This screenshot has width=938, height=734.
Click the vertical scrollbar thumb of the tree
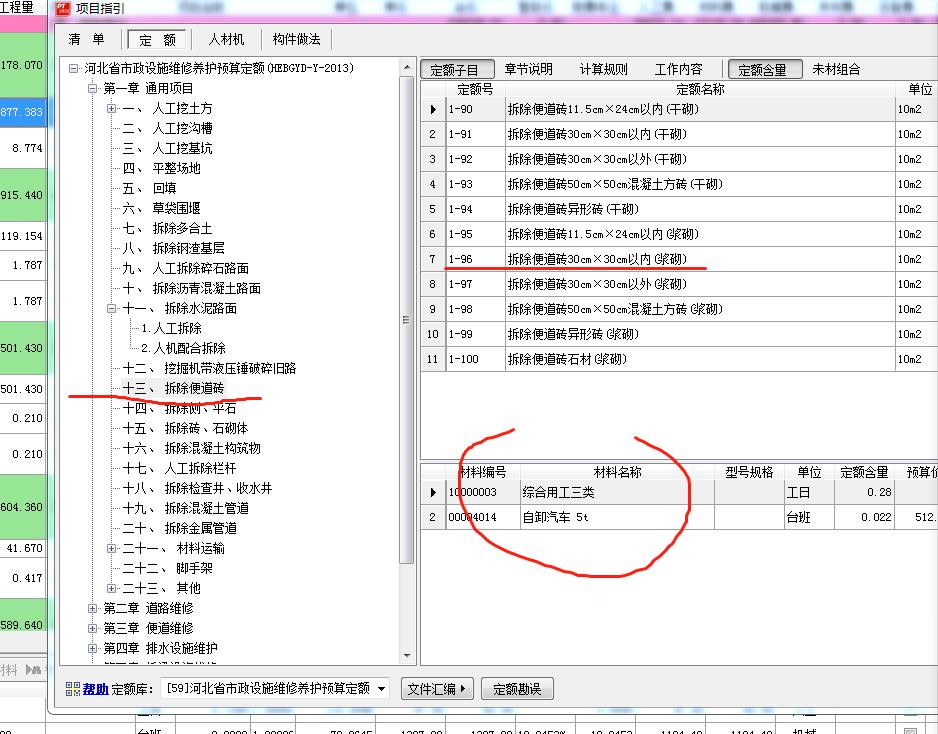tap(407, 319)
